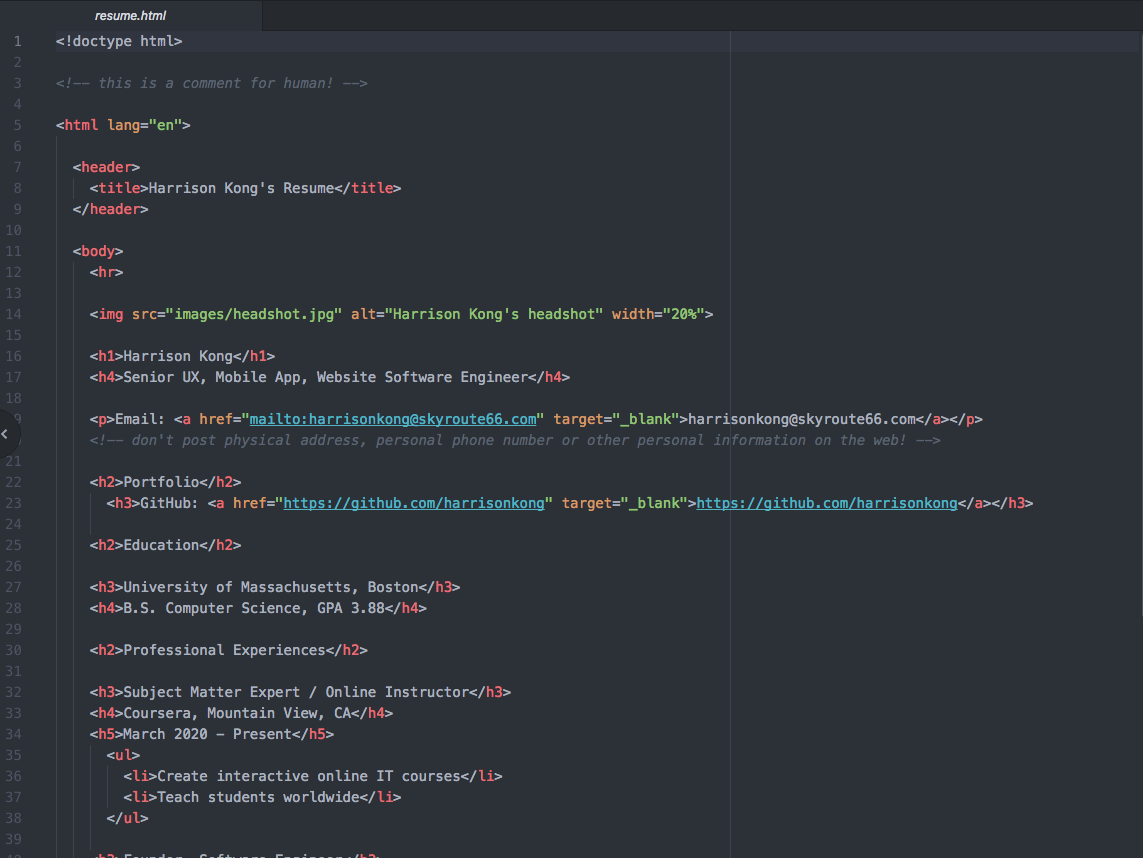Click 'March 2020 – Present' line
The image size is (1143, 858).
[x=212, y=734]
